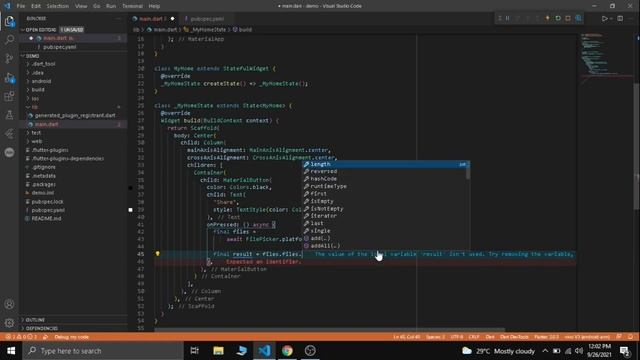The height and width of the screenshot is (360, 640).
Task: Stop debugging with the red square
Action: coord(568,18)
